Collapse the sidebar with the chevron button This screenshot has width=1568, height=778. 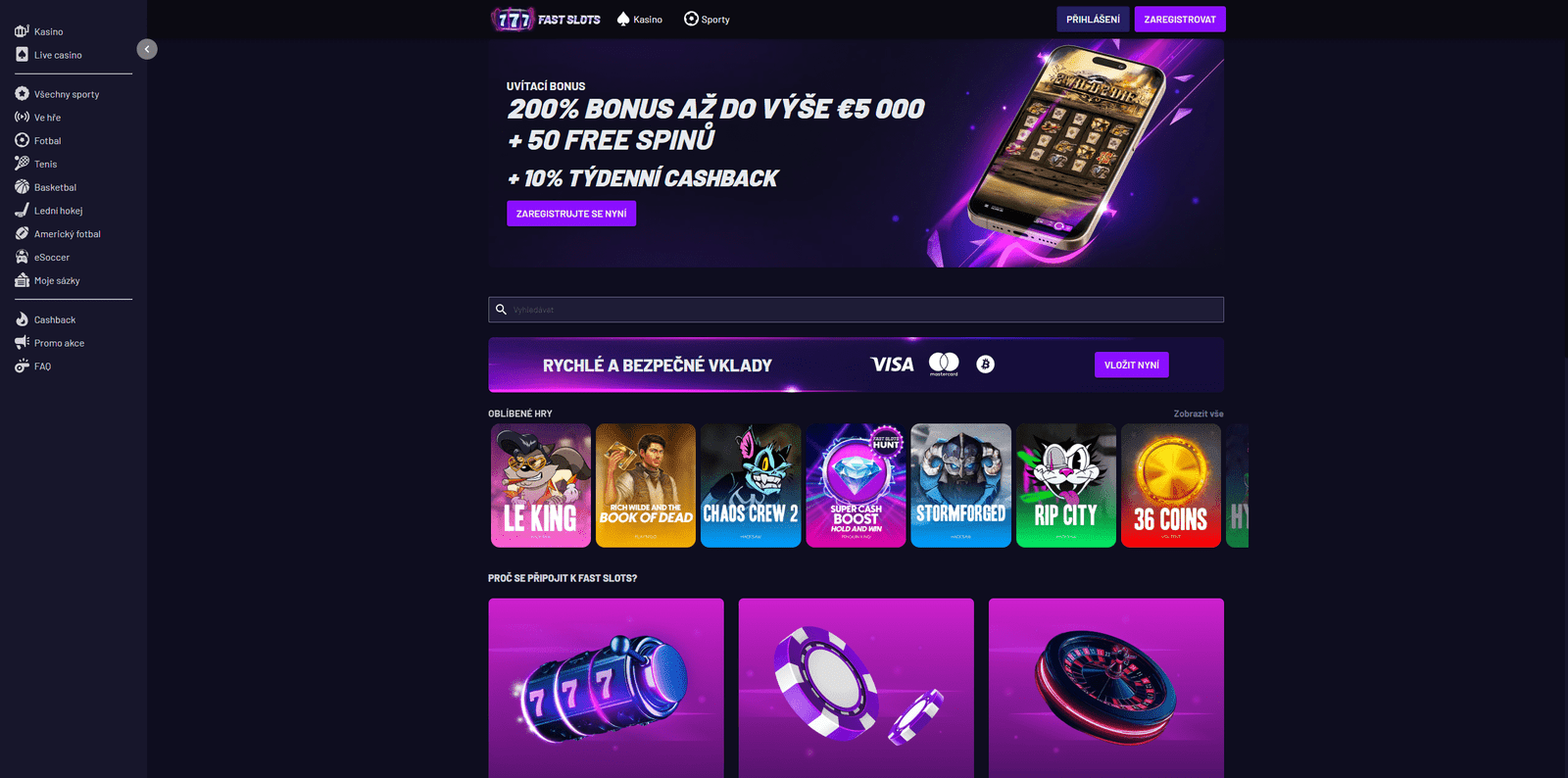point(147,49)
